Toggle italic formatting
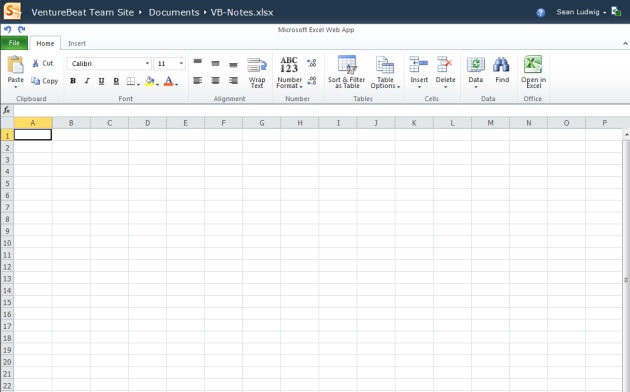The width and height of the screenshot is (630, 392). (87, 81)
